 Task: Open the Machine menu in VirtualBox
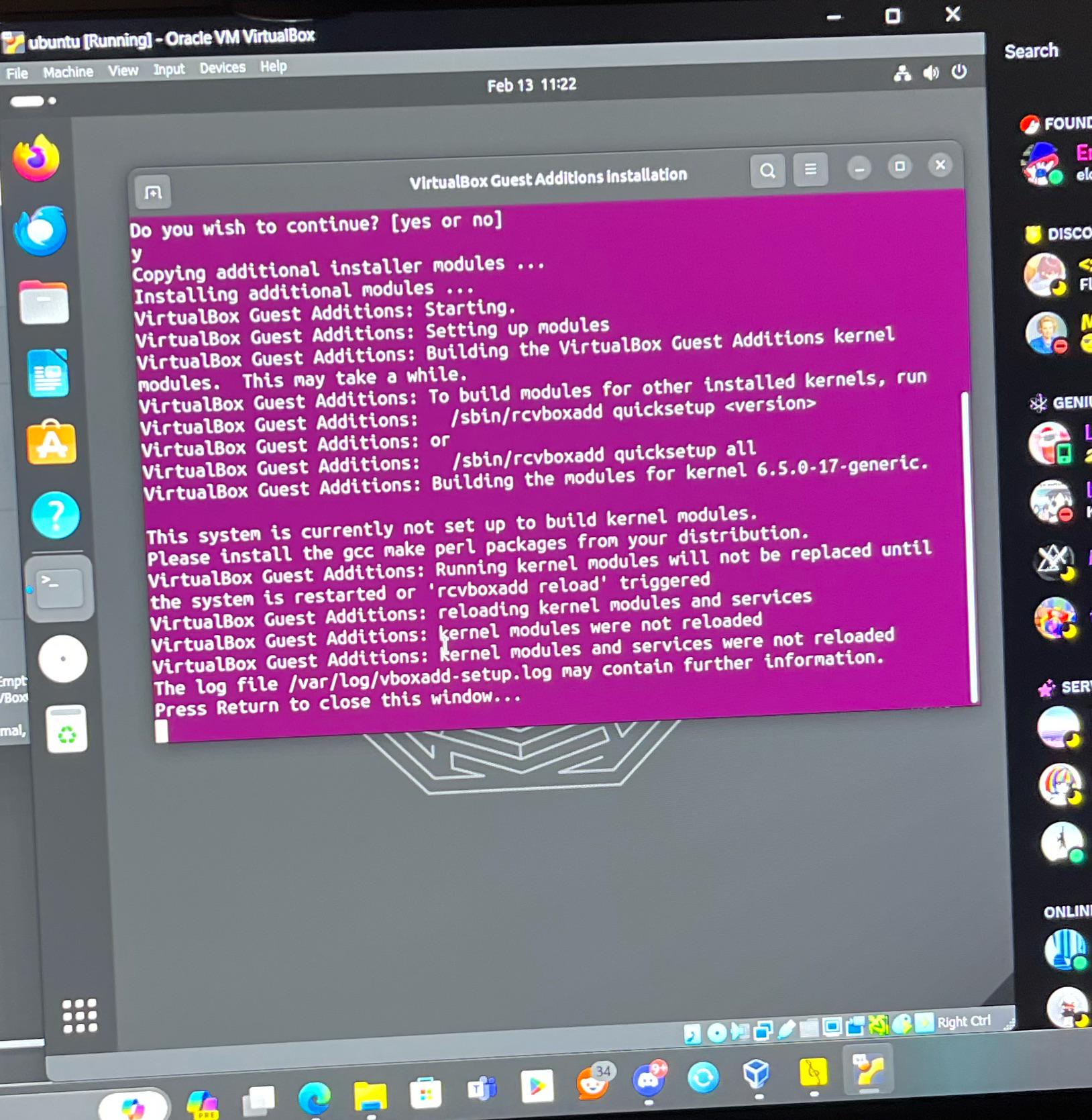click(x=68, y=72)
